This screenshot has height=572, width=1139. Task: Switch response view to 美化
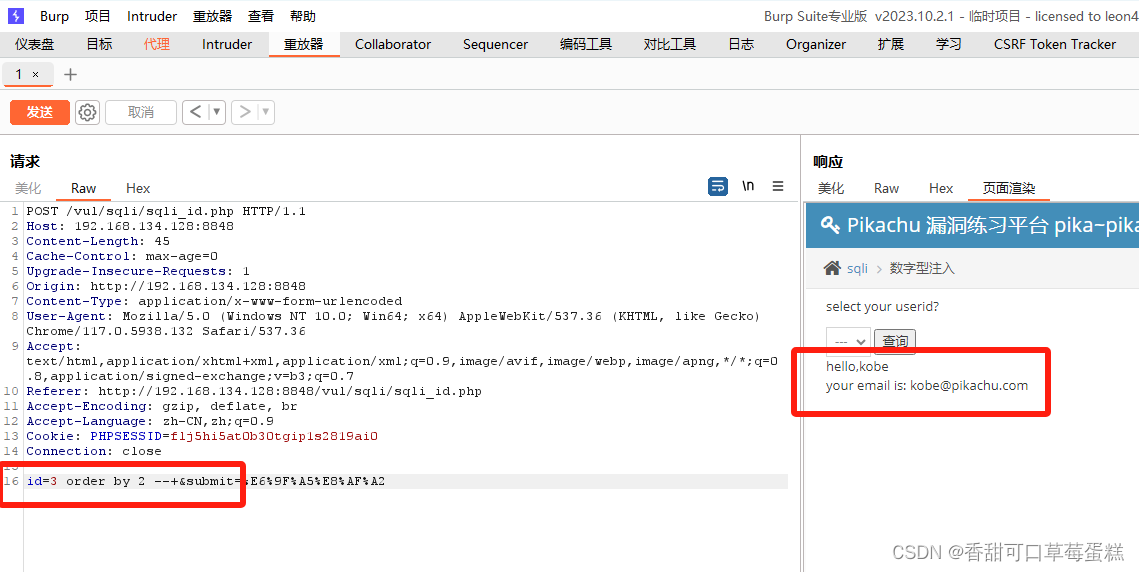[831, 188]
